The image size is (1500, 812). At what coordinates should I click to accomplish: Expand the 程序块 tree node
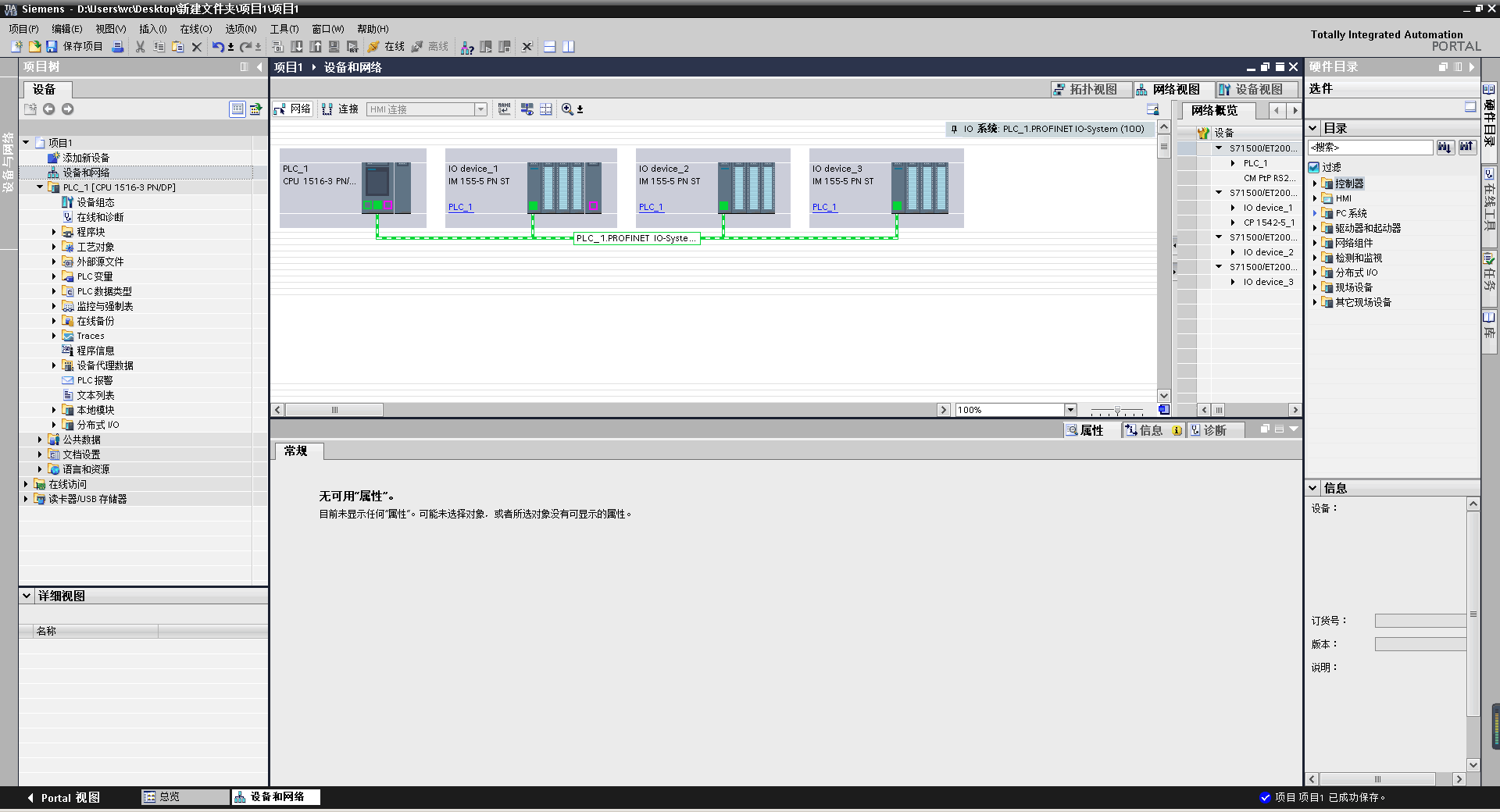click(x=54, y=232)
